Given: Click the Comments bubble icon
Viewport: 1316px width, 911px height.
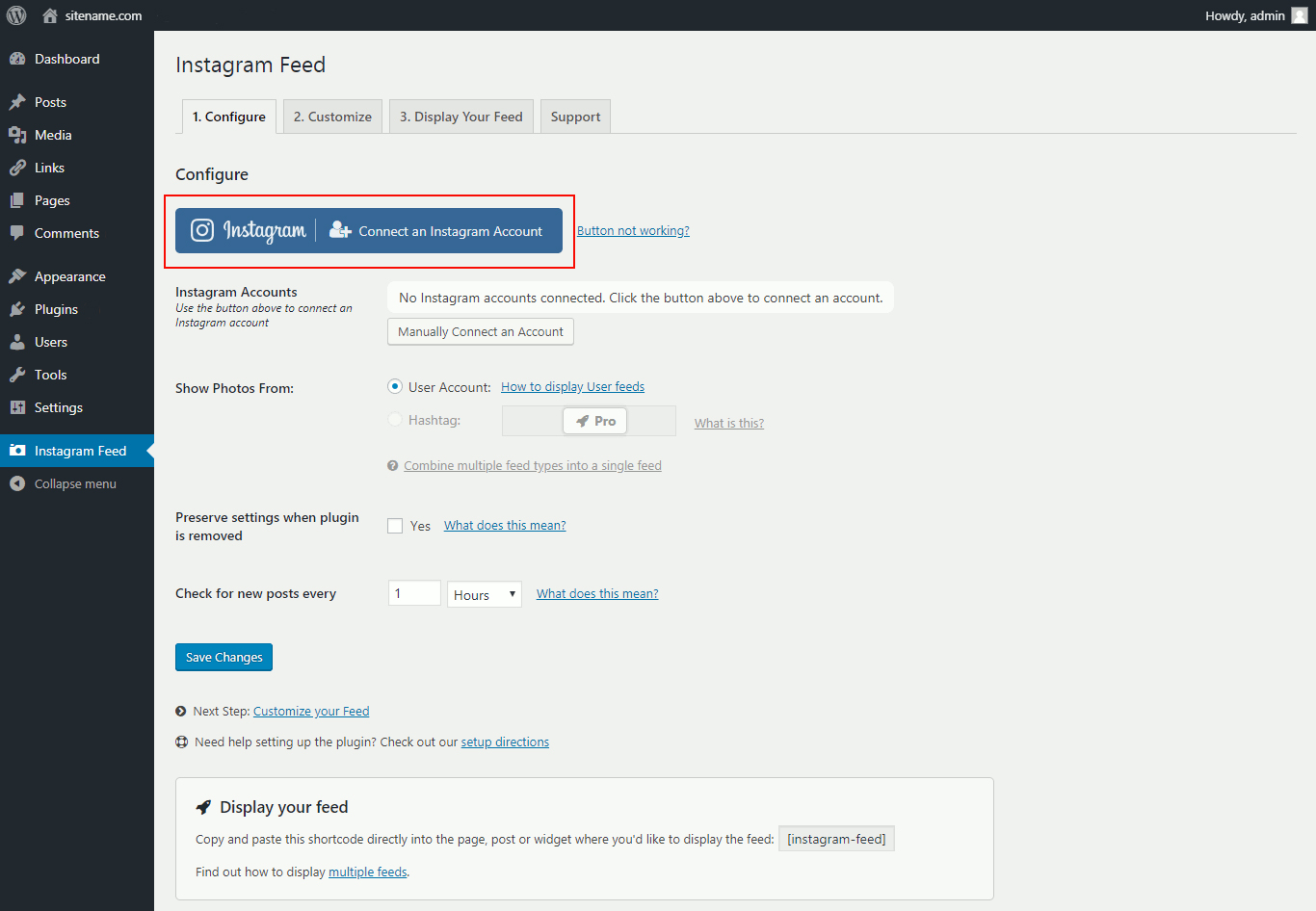Looking at the screenshot, I should pyautogui.click(x=17, y=233).
